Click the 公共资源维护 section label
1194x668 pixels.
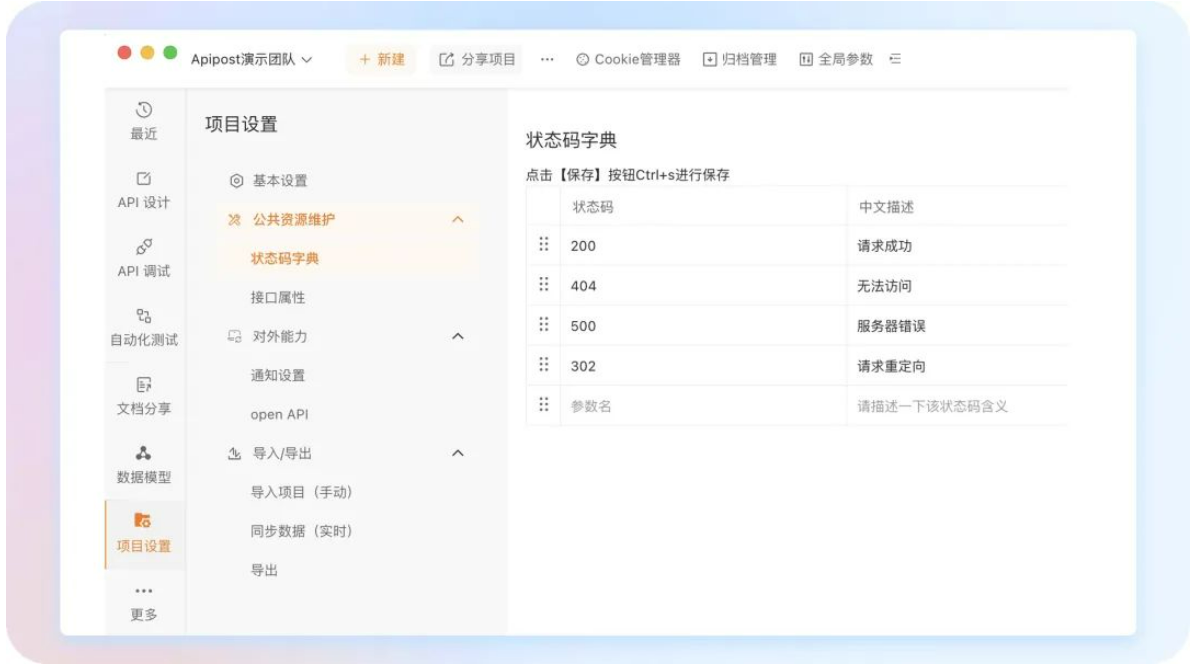click(293, 219)
